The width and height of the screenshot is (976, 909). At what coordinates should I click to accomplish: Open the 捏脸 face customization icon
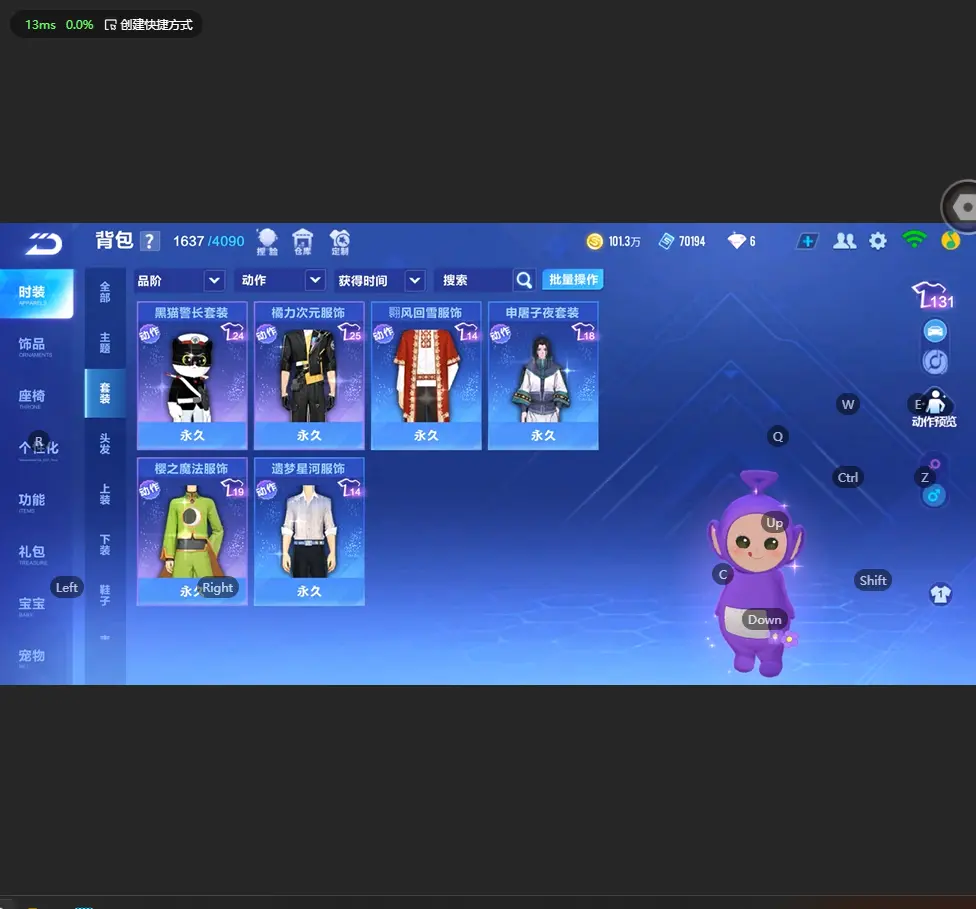268,242
